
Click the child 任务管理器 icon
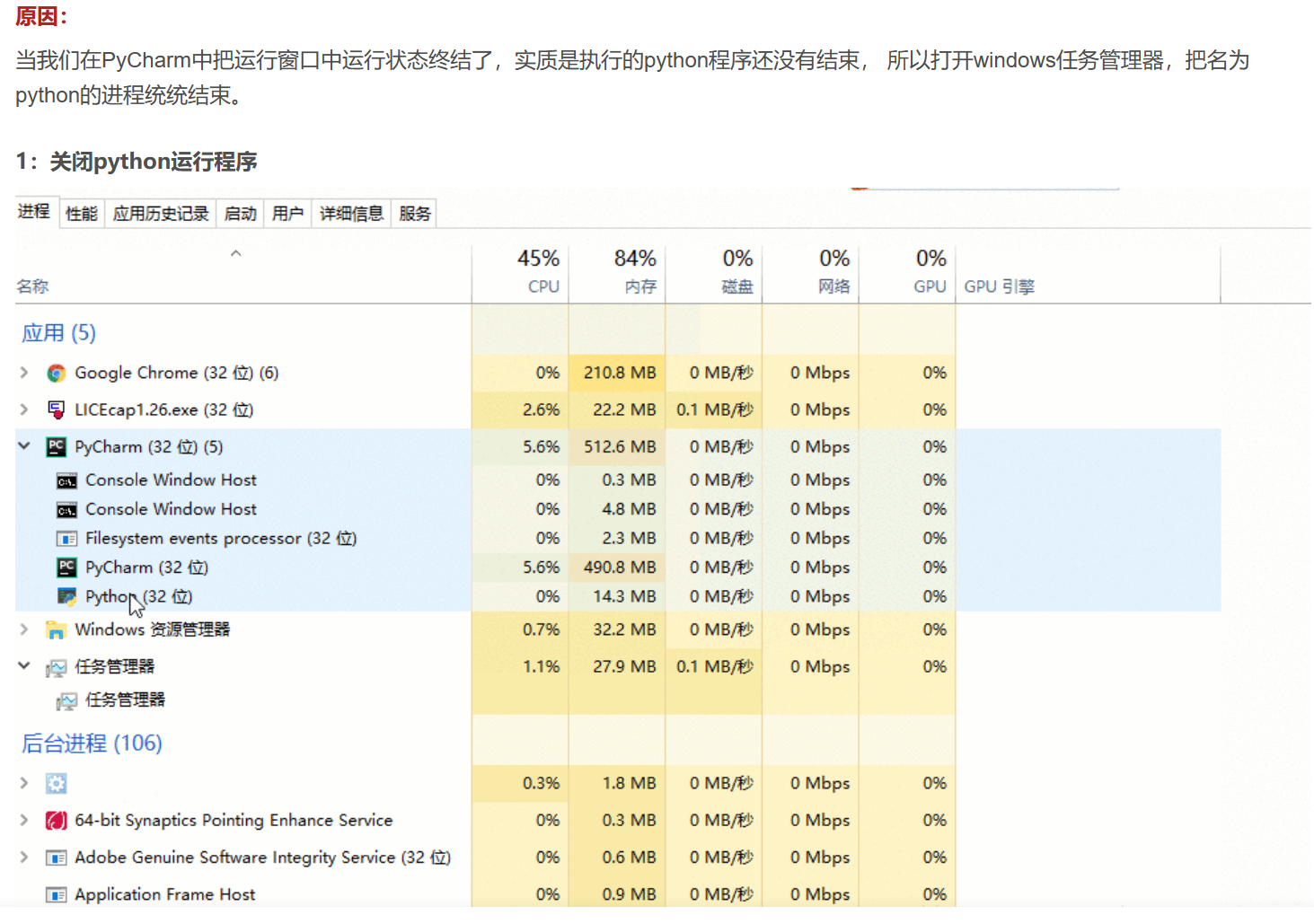coord(66,700)
